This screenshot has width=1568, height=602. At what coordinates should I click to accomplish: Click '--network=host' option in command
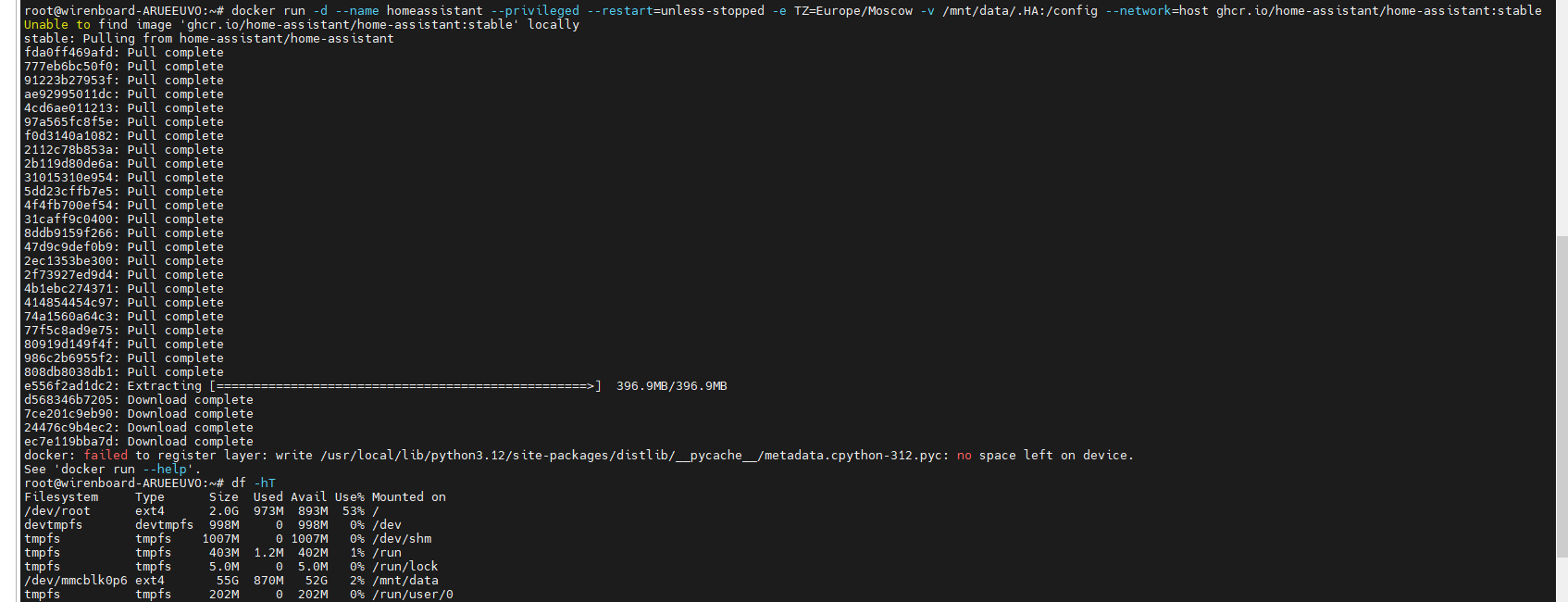pos(1157,11)
